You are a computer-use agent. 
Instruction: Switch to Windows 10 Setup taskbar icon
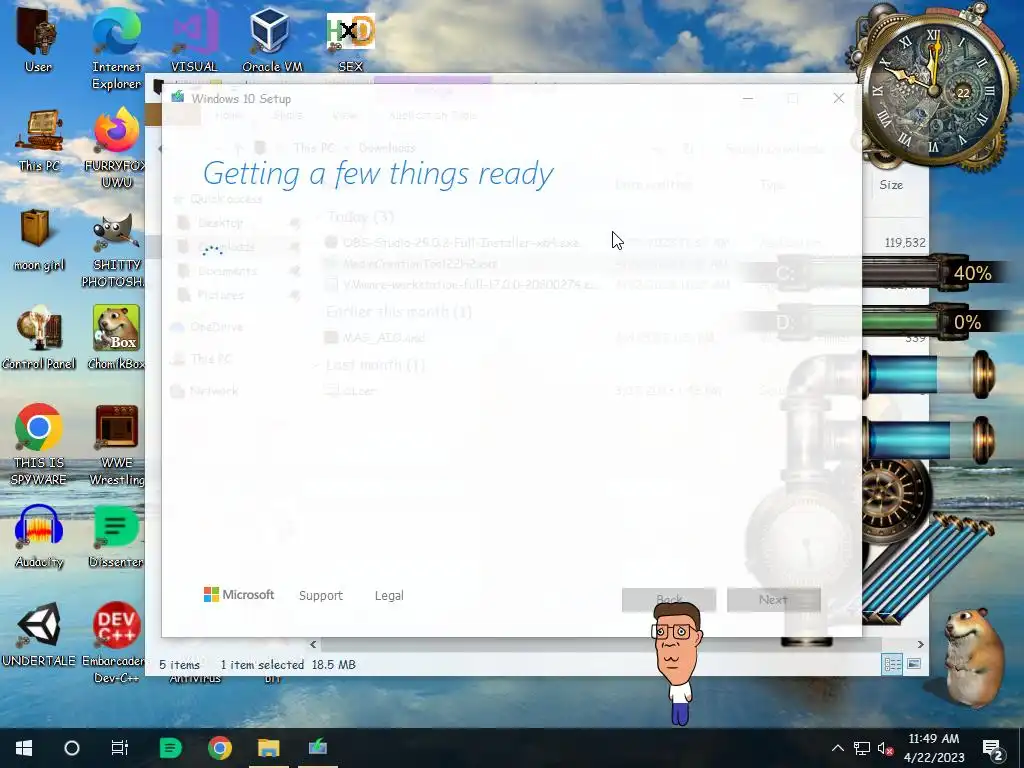pos(318,748)
